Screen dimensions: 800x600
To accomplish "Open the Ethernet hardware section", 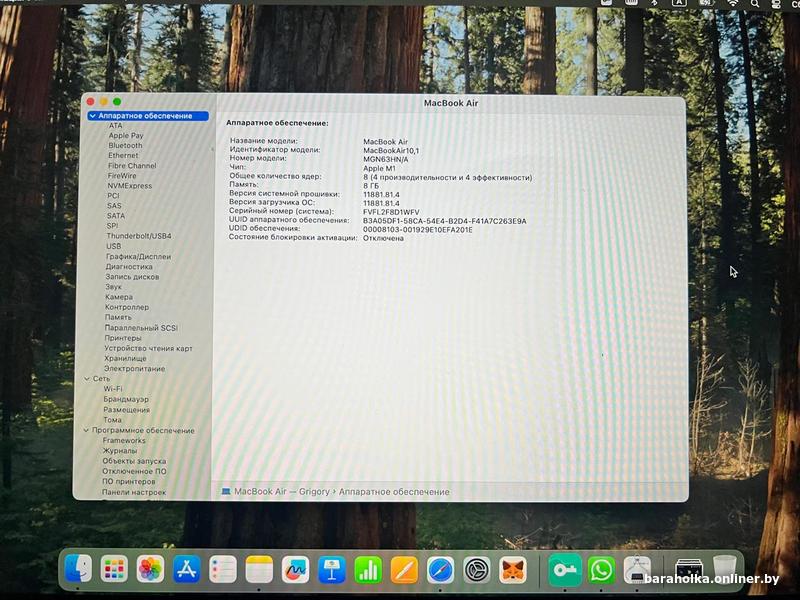I will pos(123,156).
